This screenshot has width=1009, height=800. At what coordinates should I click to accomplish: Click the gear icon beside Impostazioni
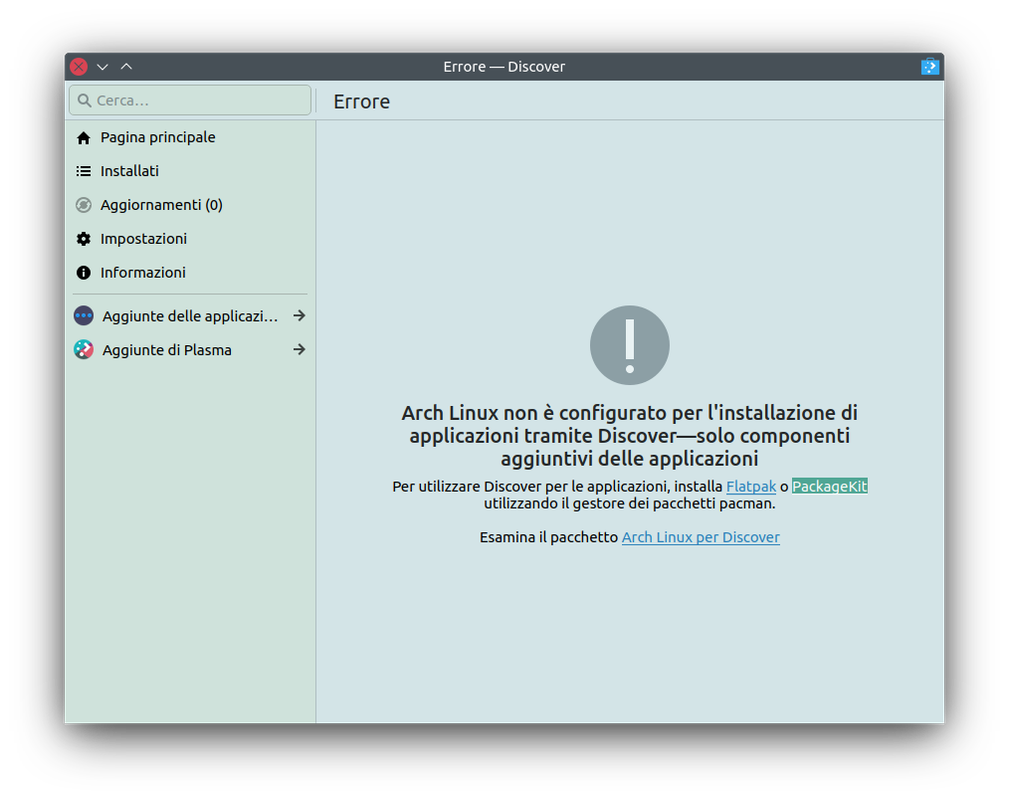click(x=84, y=239)
